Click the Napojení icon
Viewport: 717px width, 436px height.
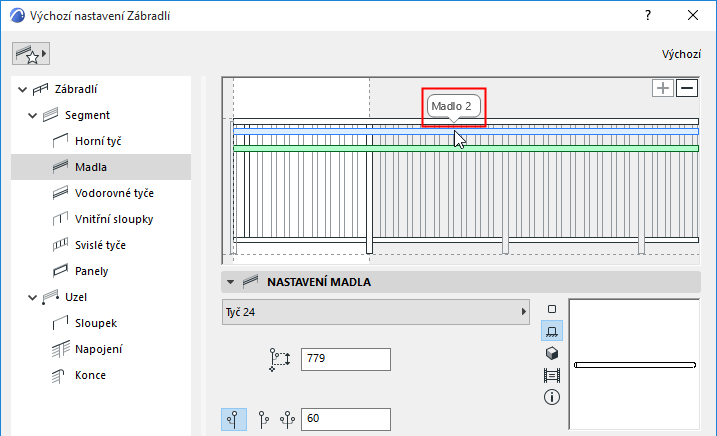(x=60, y=349)
